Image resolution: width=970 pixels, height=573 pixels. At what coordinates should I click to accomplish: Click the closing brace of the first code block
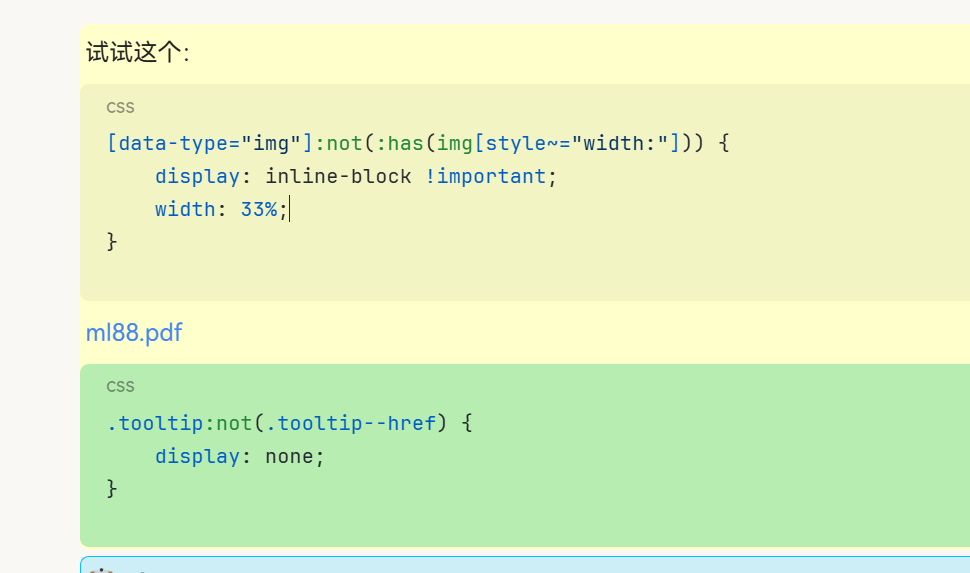(x=112, y=242)
